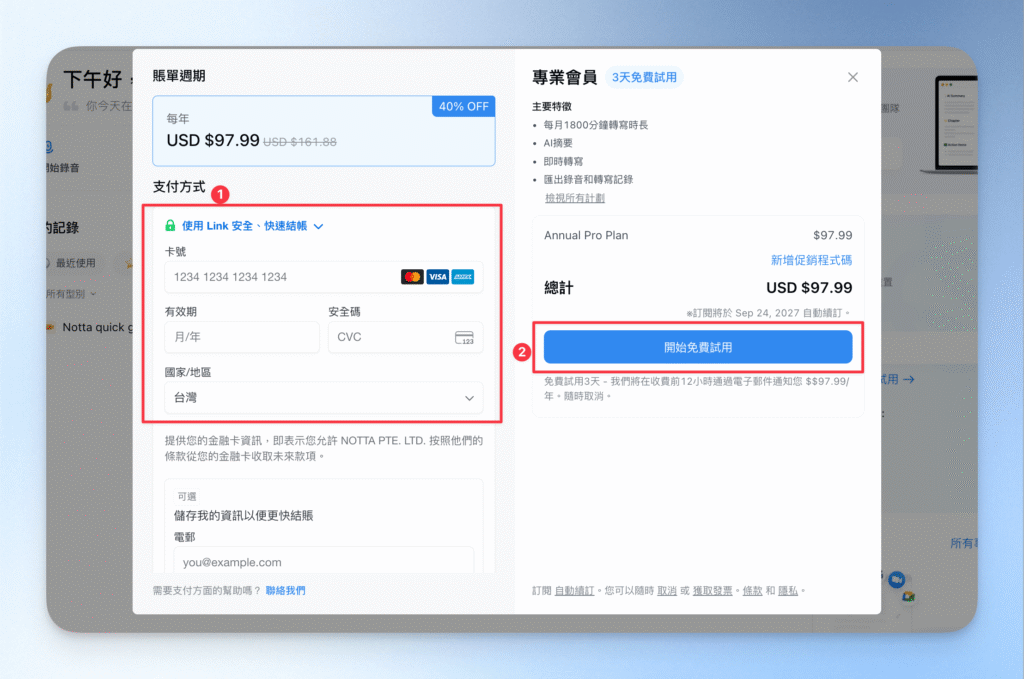
Task: Click the 取消 cancel link in footer
Action: pos(667,590)
